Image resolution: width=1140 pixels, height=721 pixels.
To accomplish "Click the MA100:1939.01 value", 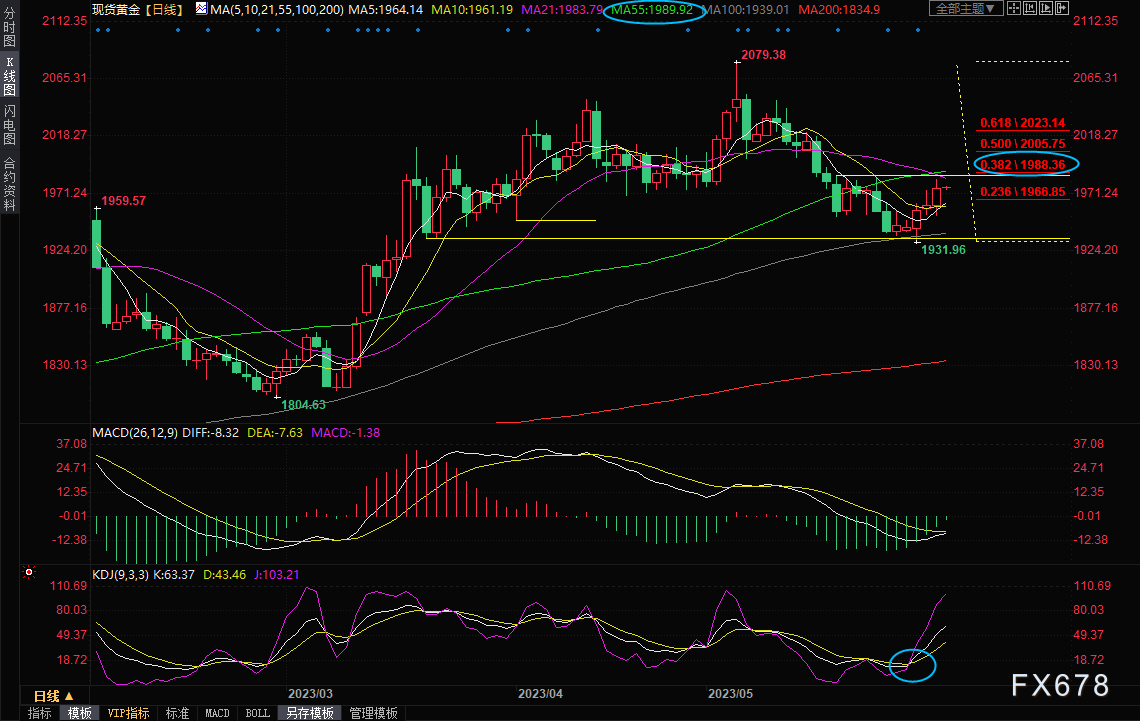I will click(745, 9).
